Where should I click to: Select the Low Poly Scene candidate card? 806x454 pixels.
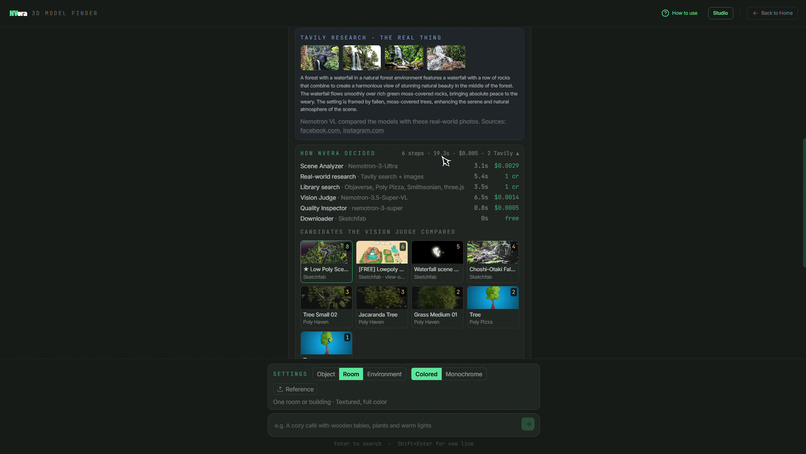326,261
